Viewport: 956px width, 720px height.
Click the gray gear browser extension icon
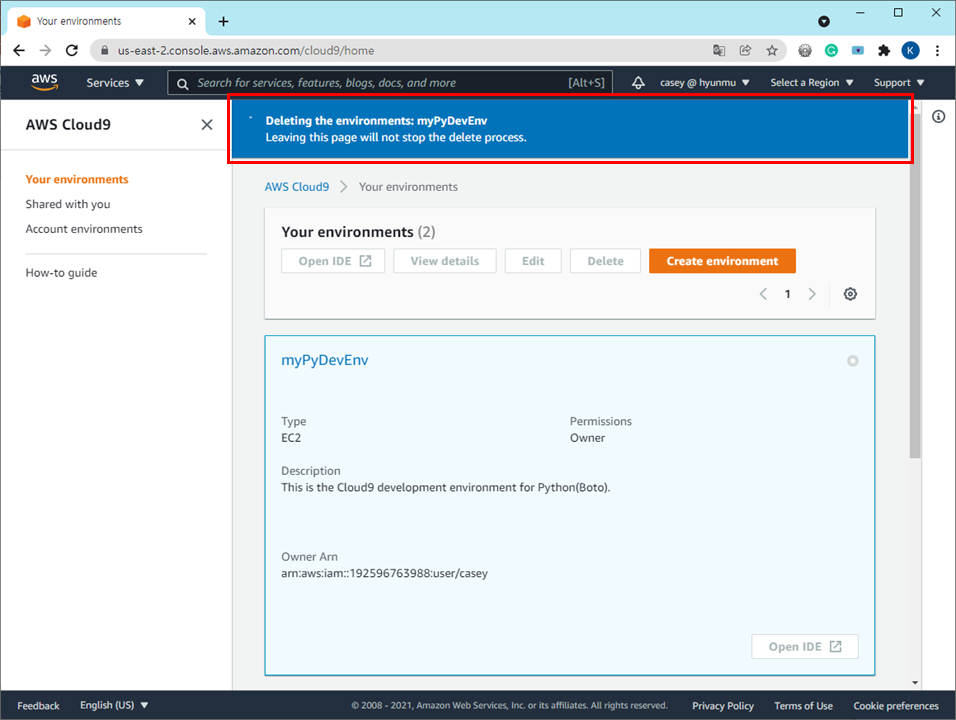805,51
